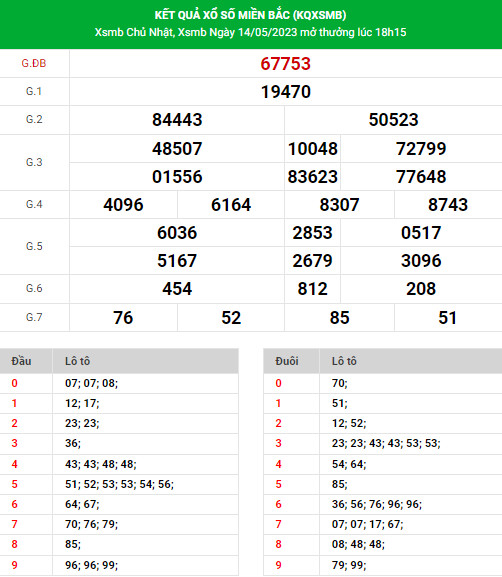Click the date line Xsmb Ngày 14/05/2023
Viewport: 502px width, 577px height.
pos(250,32)
